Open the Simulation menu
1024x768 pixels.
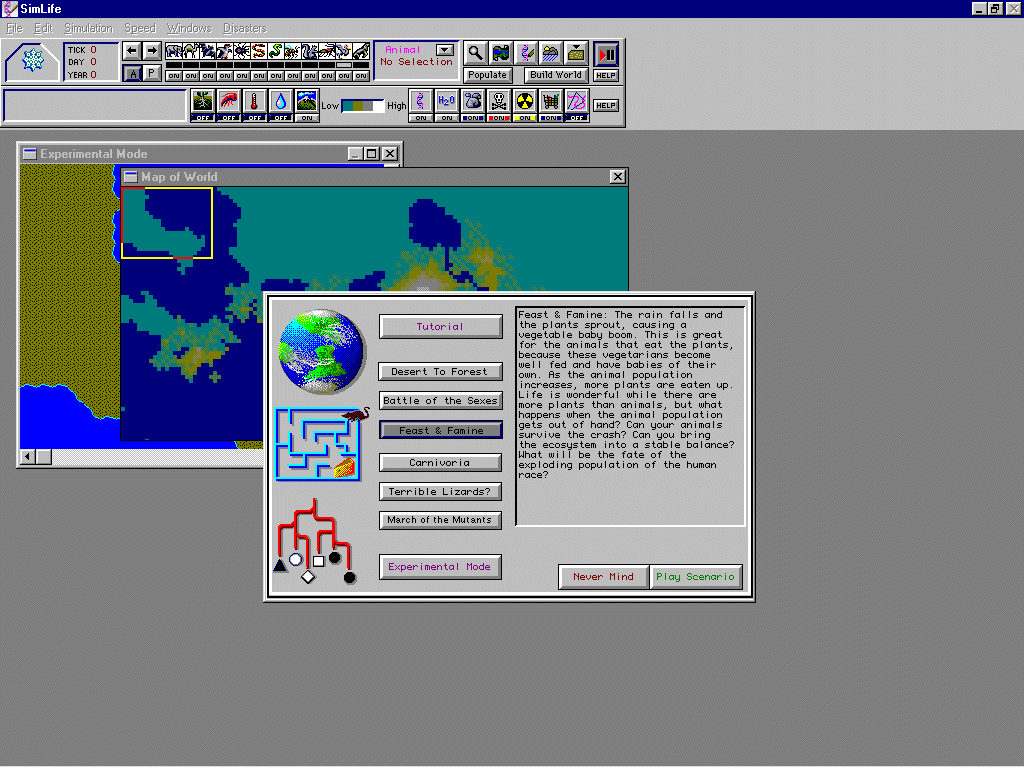coord(88,28)
